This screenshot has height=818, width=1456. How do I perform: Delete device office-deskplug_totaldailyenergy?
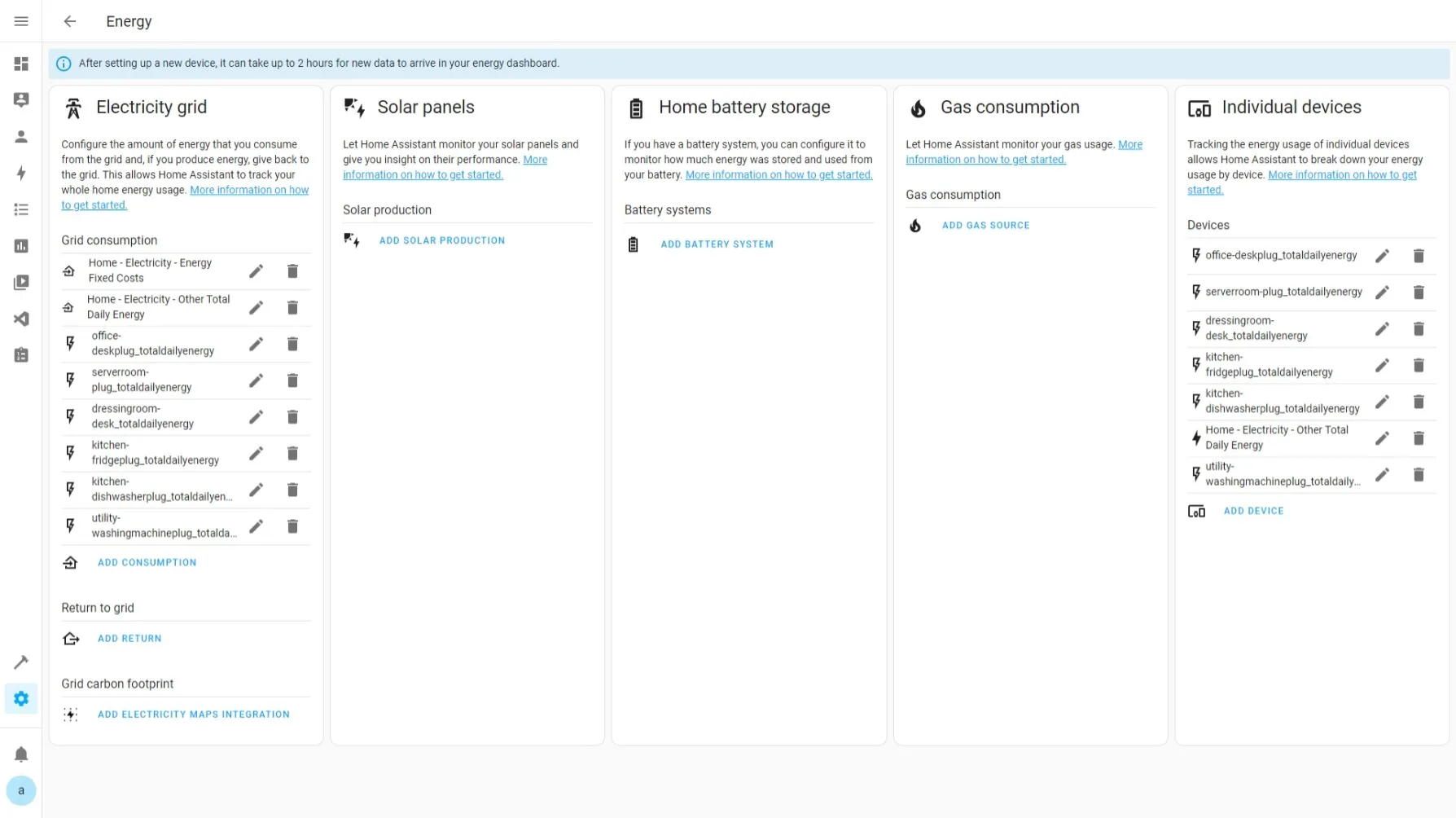tap(1419, 256)
